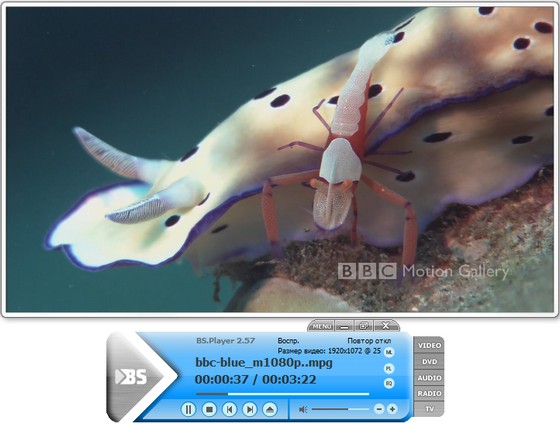This screenshot has height=424, width=560.
Task: Click the eject/open file button
Action: pos(270,409)
